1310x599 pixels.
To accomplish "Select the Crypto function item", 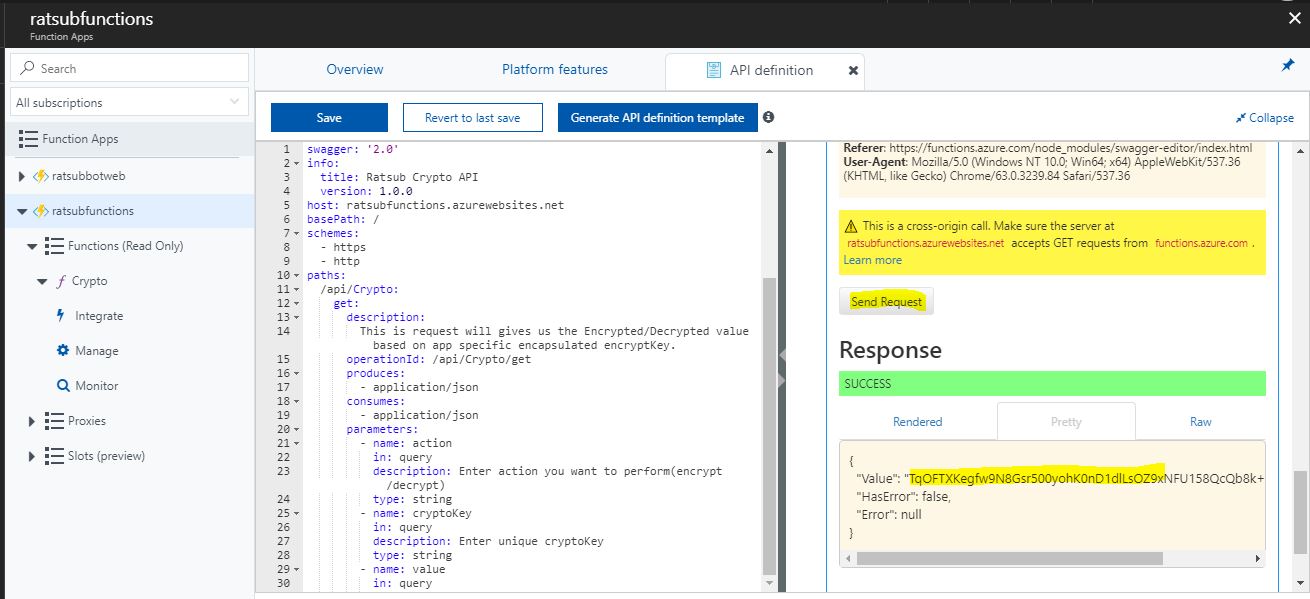I will point(92,281).
